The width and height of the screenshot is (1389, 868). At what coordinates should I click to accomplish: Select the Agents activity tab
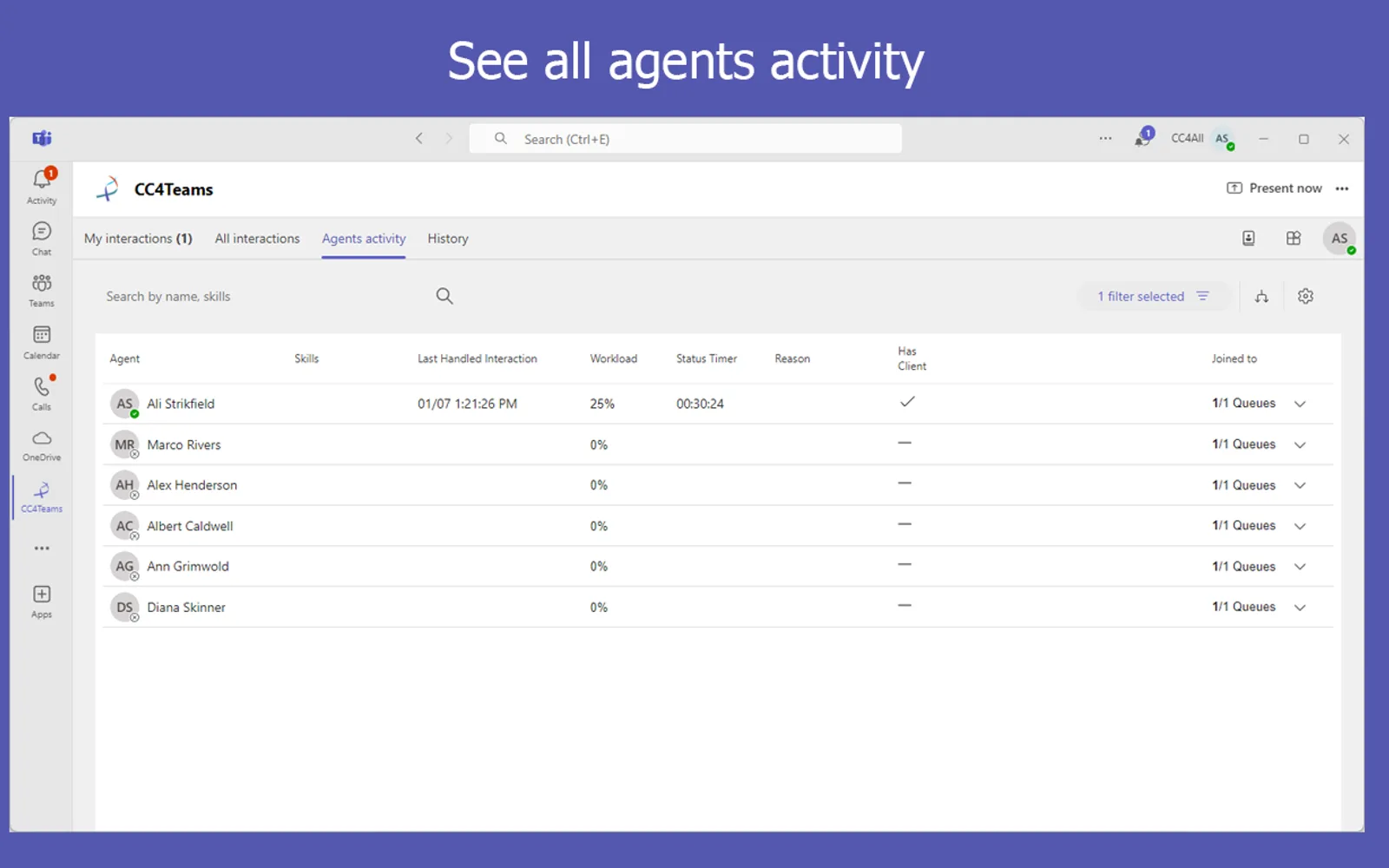(x=364, y=239)
